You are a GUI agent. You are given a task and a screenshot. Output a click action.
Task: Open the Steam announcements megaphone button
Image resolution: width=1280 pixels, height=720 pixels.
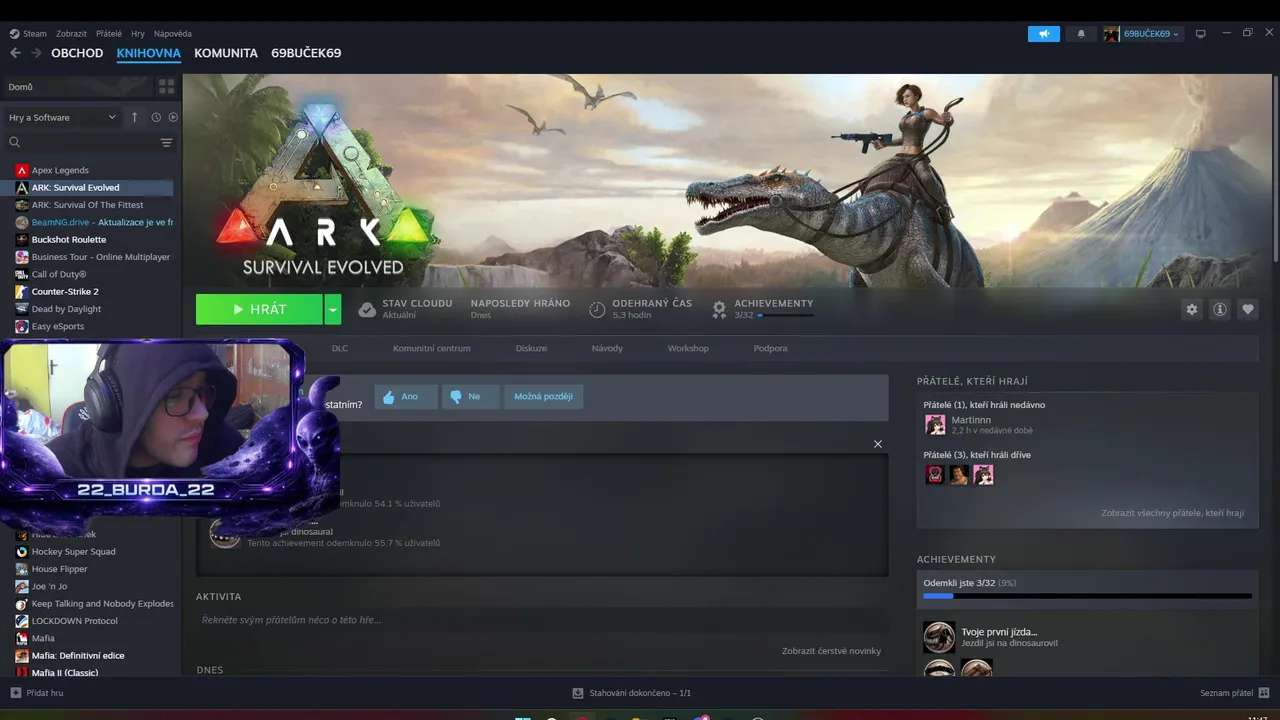click(1043, 34)
